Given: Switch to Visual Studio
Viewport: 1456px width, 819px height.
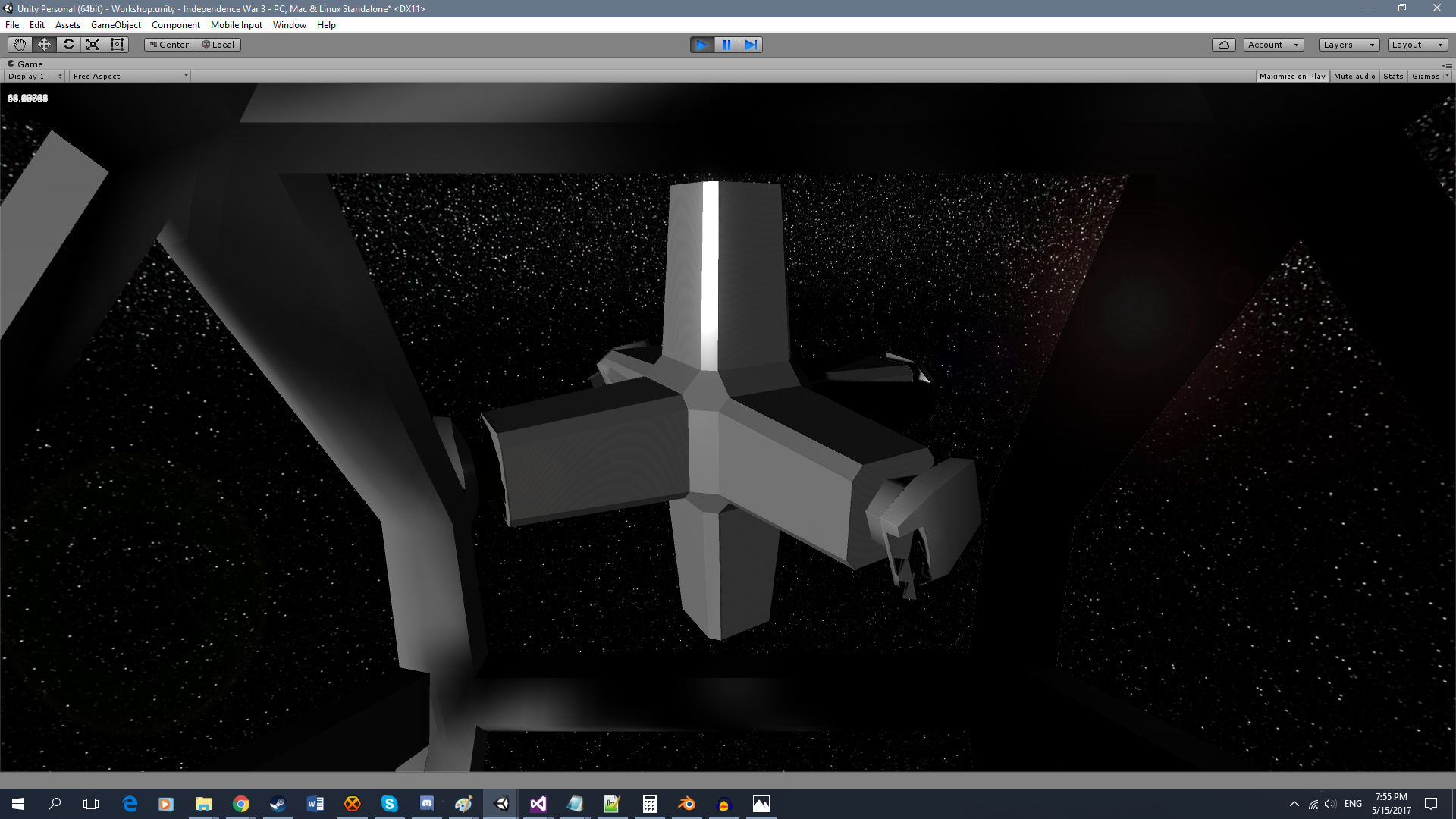Looking at the screenshot, I should 538,804.
